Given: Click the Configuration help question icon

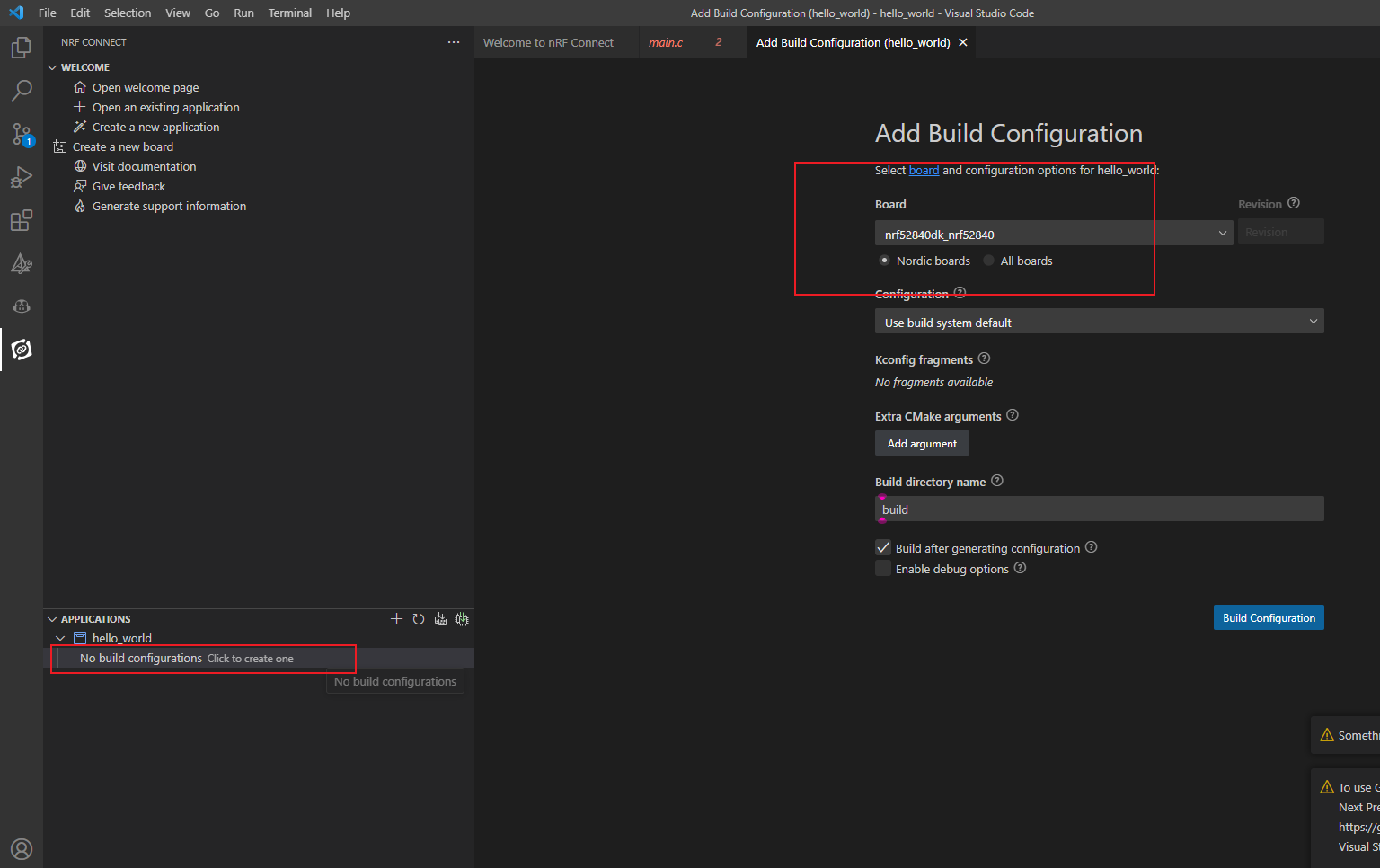Looking at the screenshot, I should 960,293.
